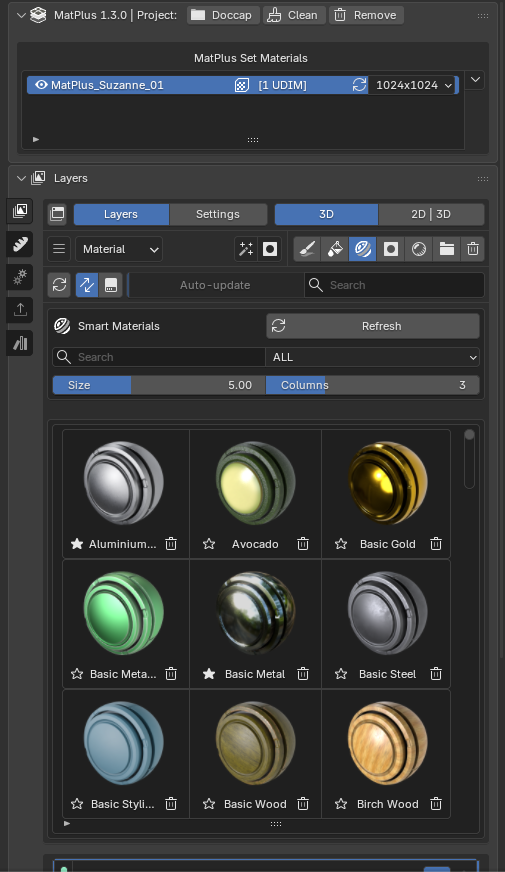Select the paint brush layer tool
Viewport: 505px width, 872px height.
tap(307, 249)
